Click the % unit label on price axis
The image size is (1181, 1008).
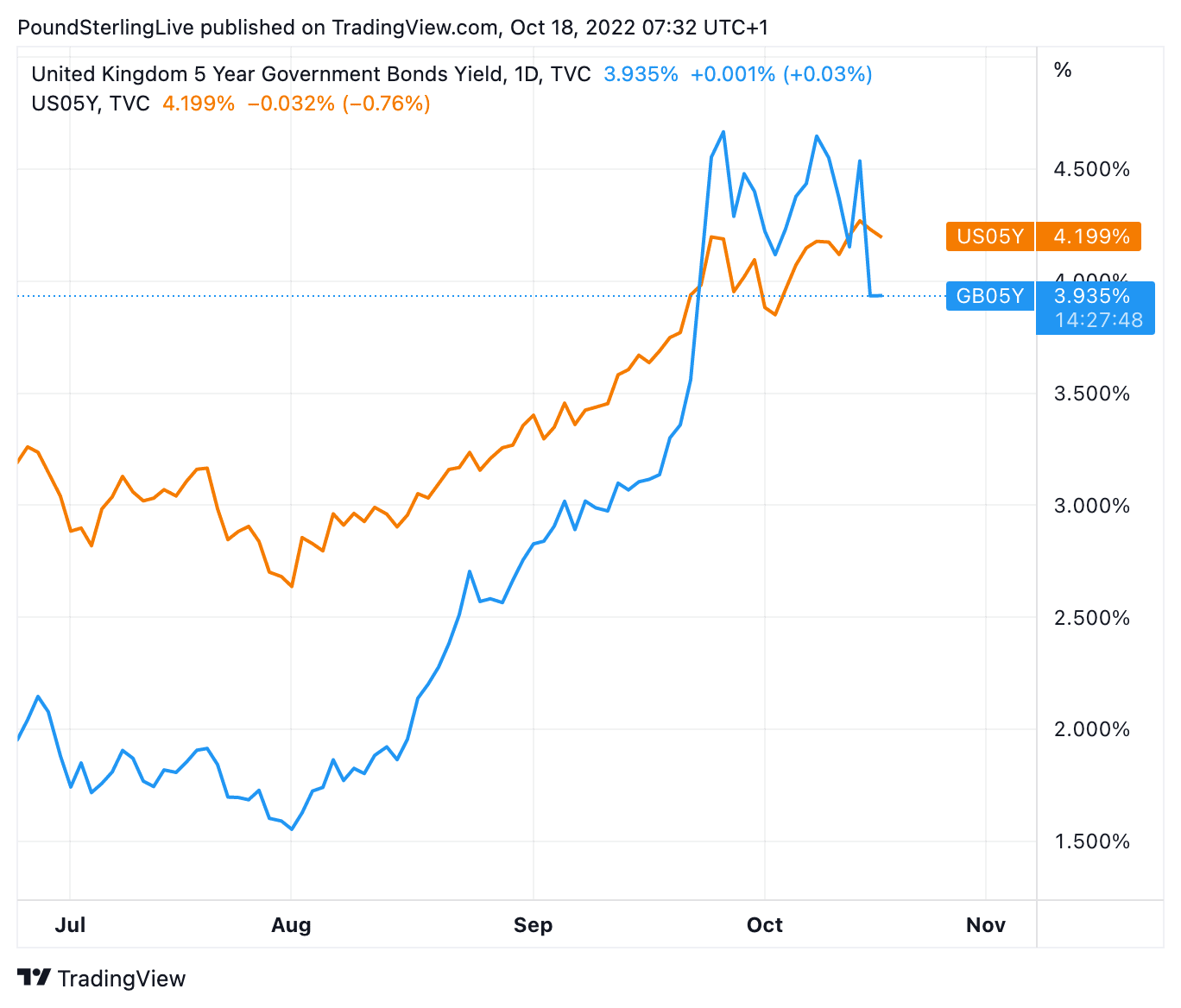pyautogui.click(x=1063, y=70)
